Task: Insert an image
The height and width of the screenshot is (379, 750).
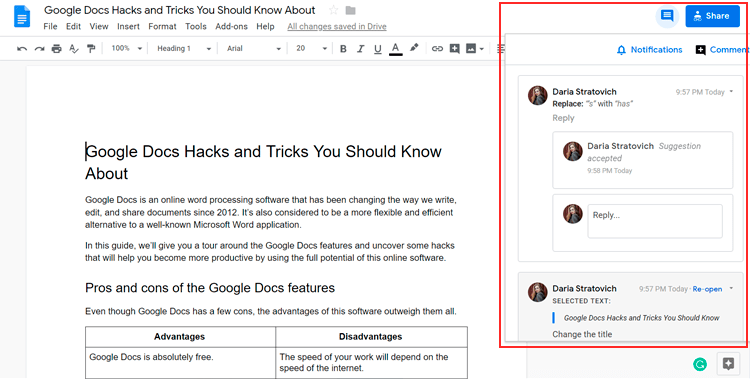Action: [471, 48]
